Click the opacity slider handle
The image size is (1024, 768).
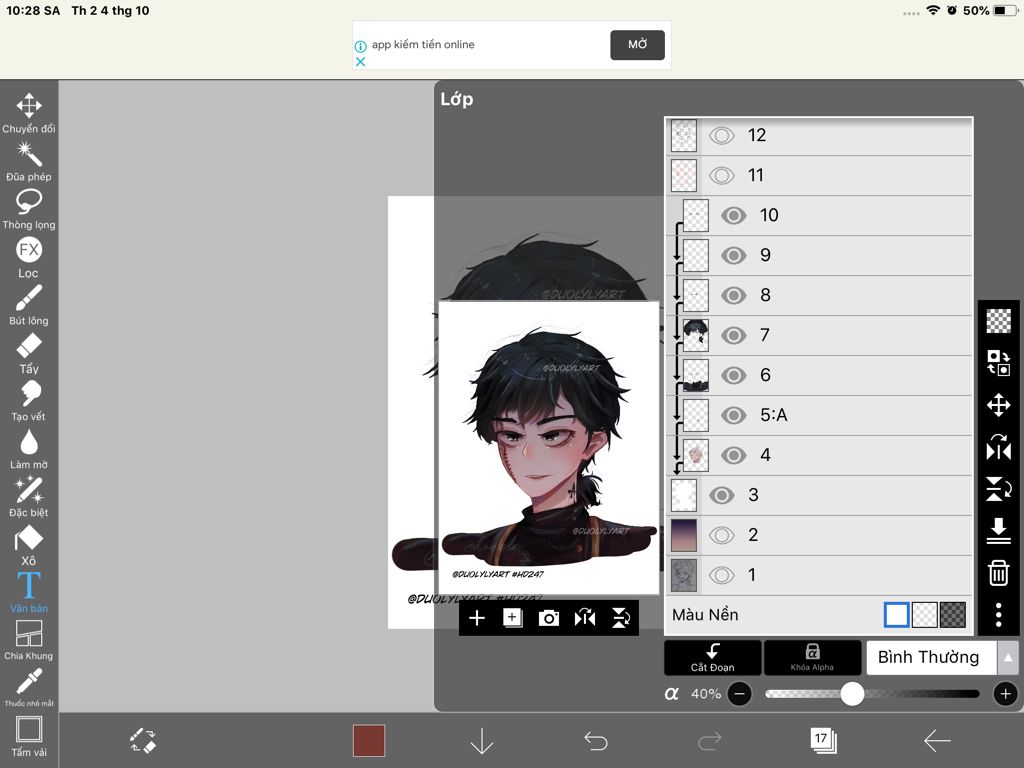click(x=852, y=694)
